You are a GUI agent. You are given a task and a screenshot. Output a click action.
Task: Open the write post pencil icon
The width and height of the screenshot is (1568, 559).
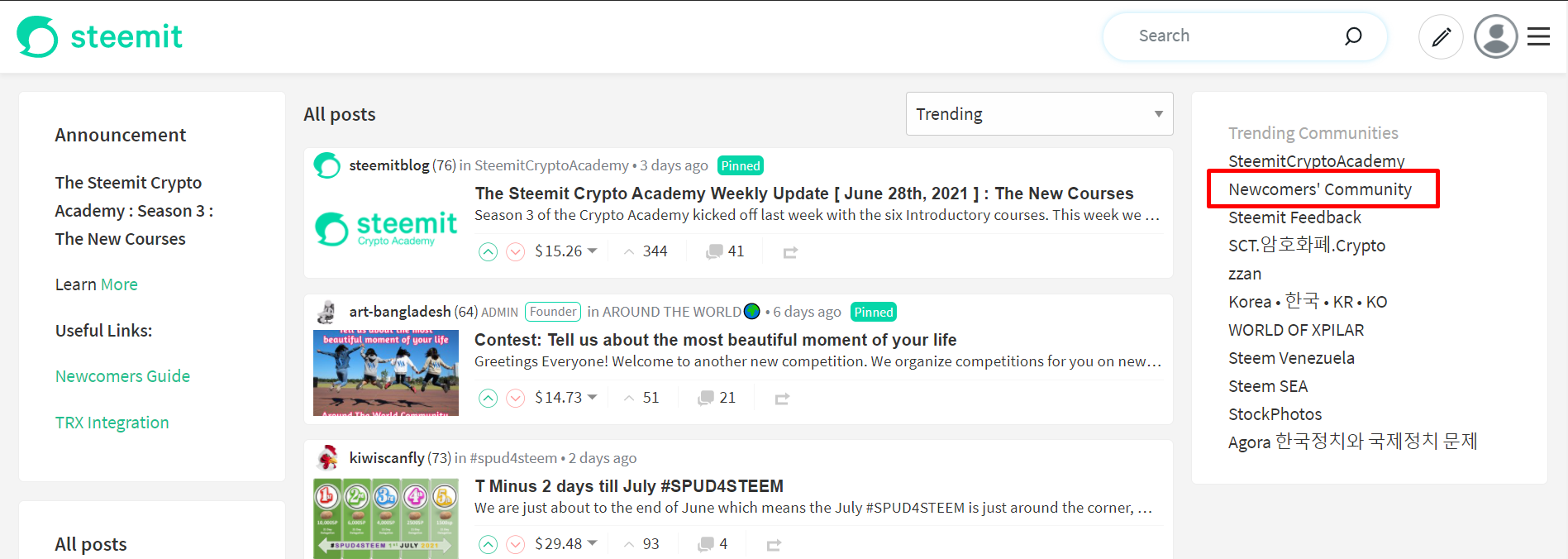point(1441,36)
